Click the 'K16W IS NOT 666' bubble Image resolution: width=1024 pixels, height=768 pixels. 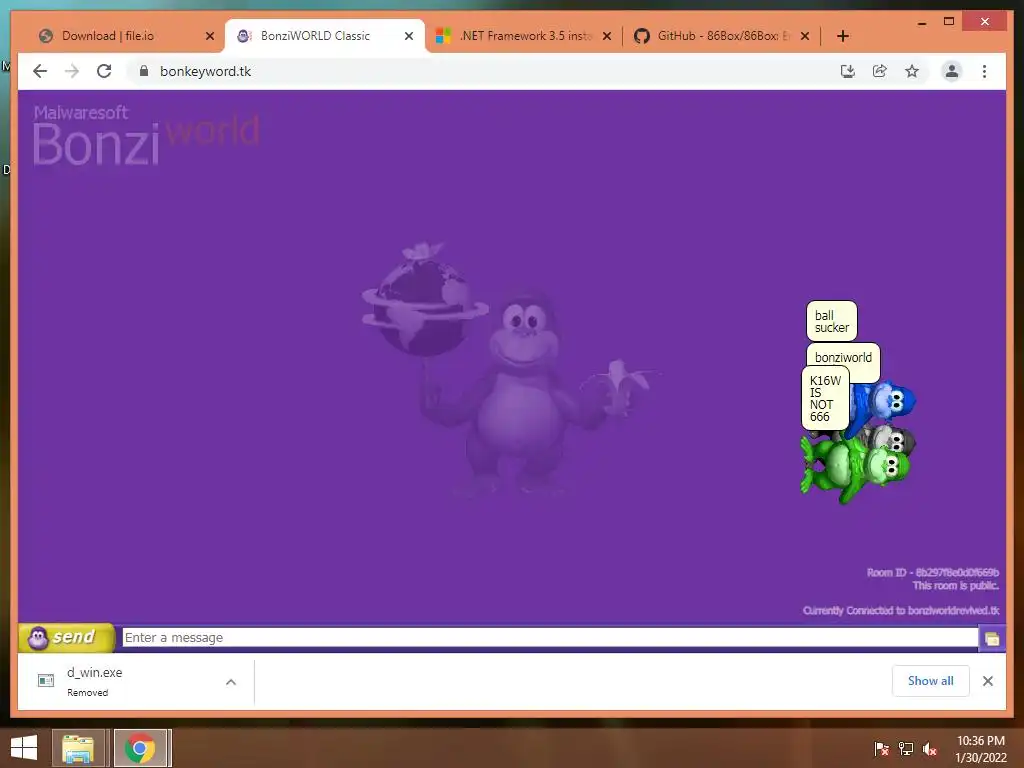[825, 398]
